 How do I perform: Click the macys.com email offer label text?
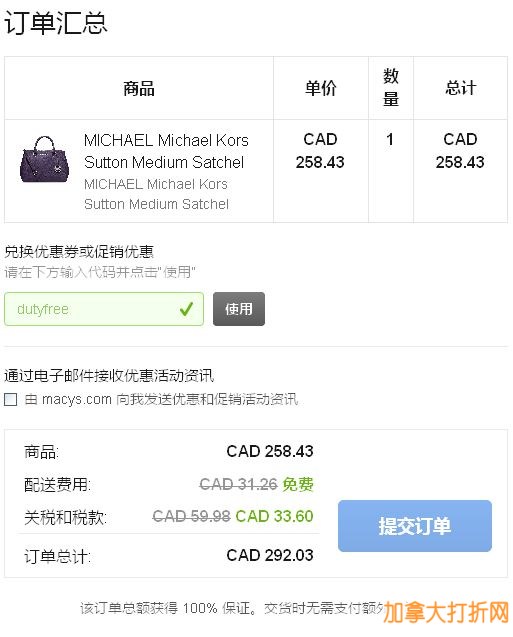161,399
